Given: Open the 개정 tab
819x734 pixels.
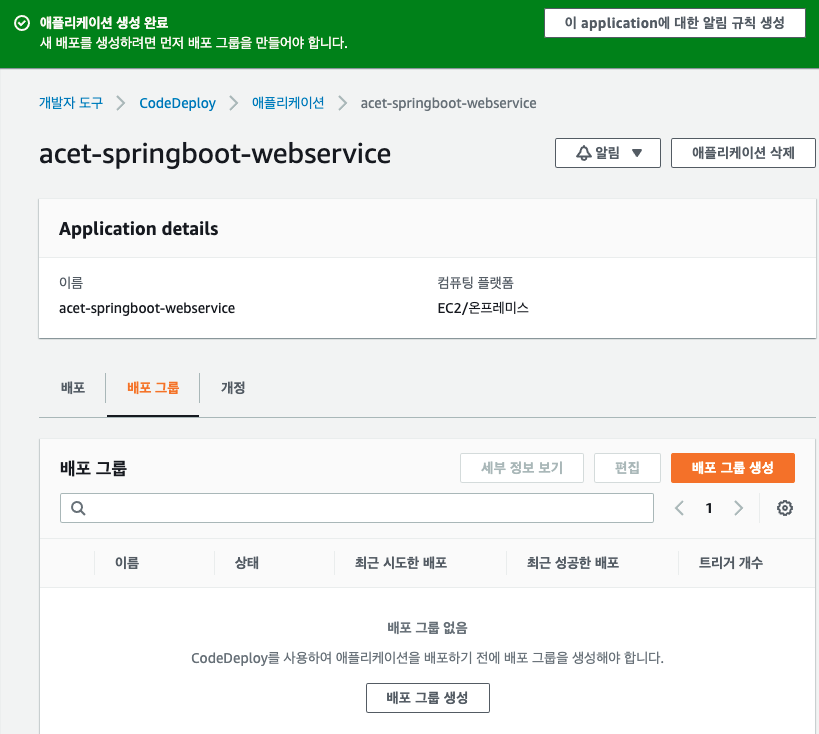Looking at the screenshot, I should (233, 388).
